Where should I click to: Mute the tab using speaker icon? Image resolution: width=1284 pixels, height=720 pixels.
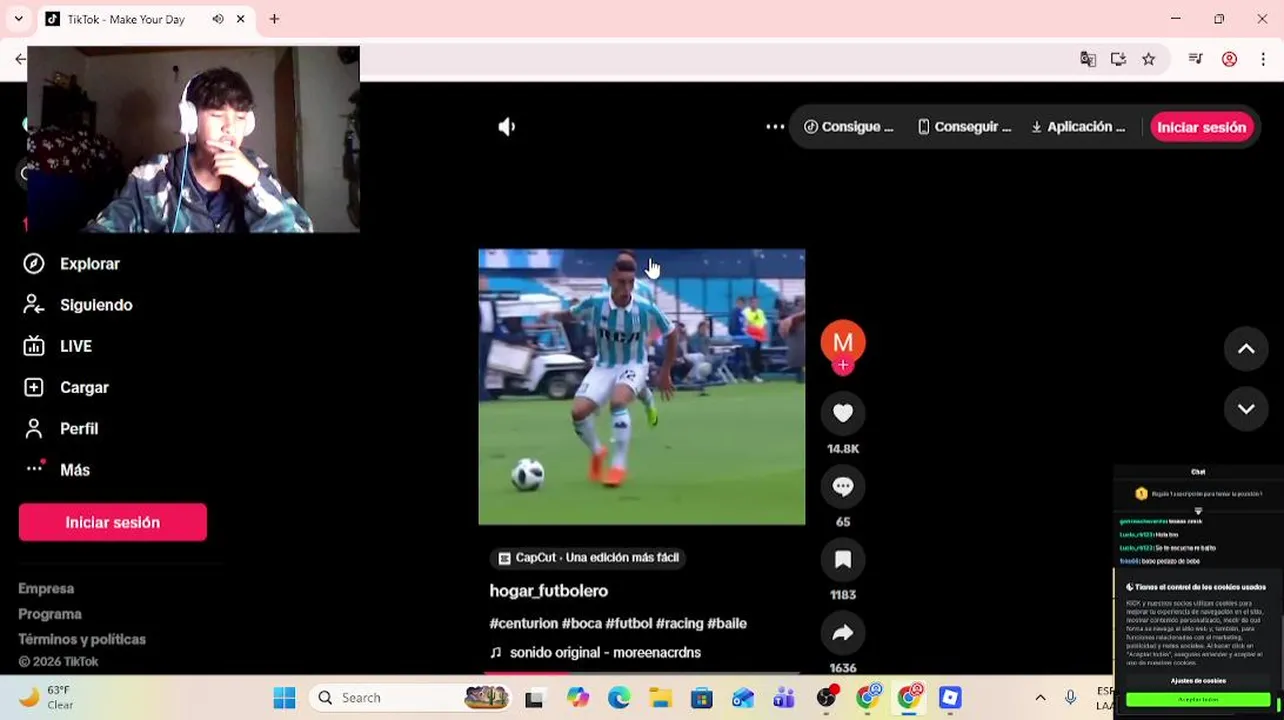click(218, 19)
